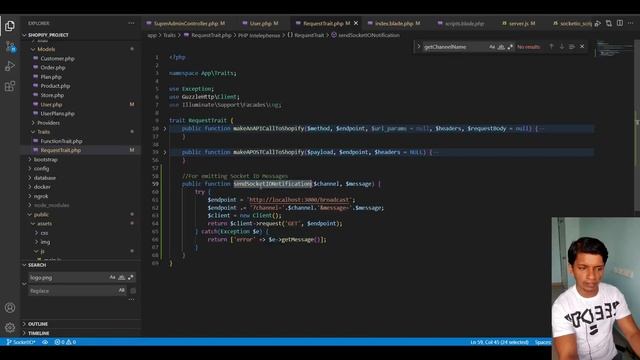The width and height of the screenshot is (640, 360).
Task: Go to previous match in find widget
Action: click(551, 47)
